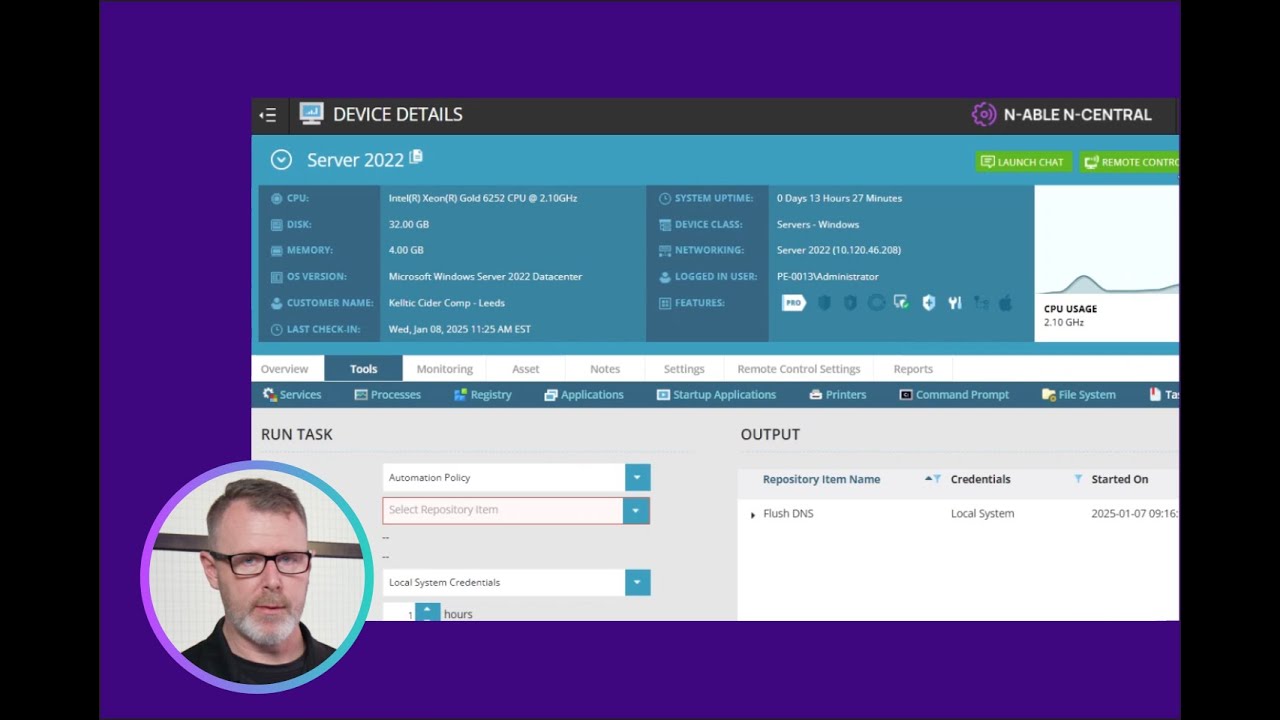Filter the Credentials column
Screen dimensions: 1280x720
1078,479
